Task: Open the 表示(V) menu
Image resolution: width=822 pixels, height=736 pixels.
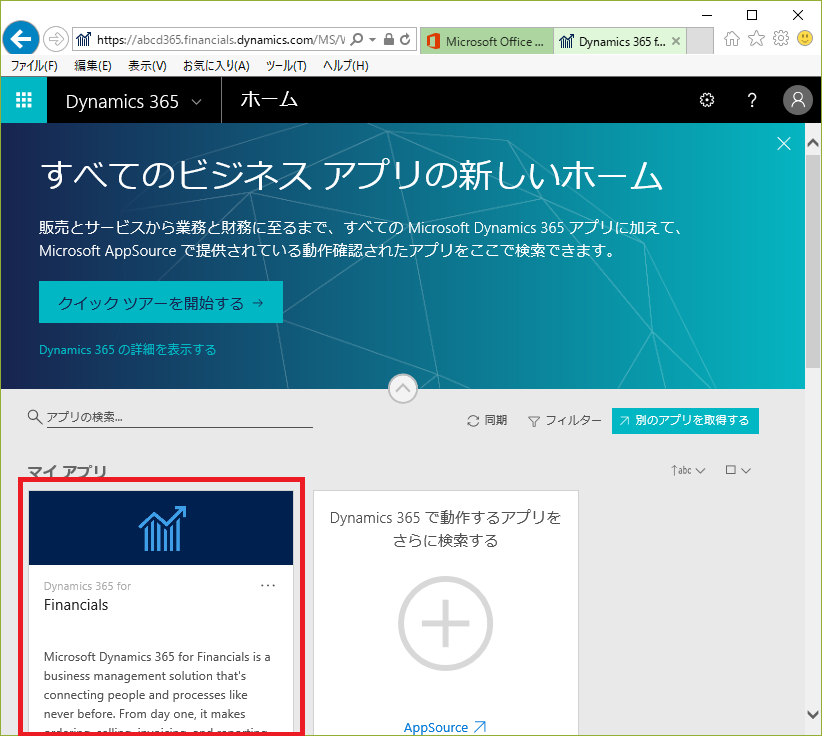Action: (147, 66)
